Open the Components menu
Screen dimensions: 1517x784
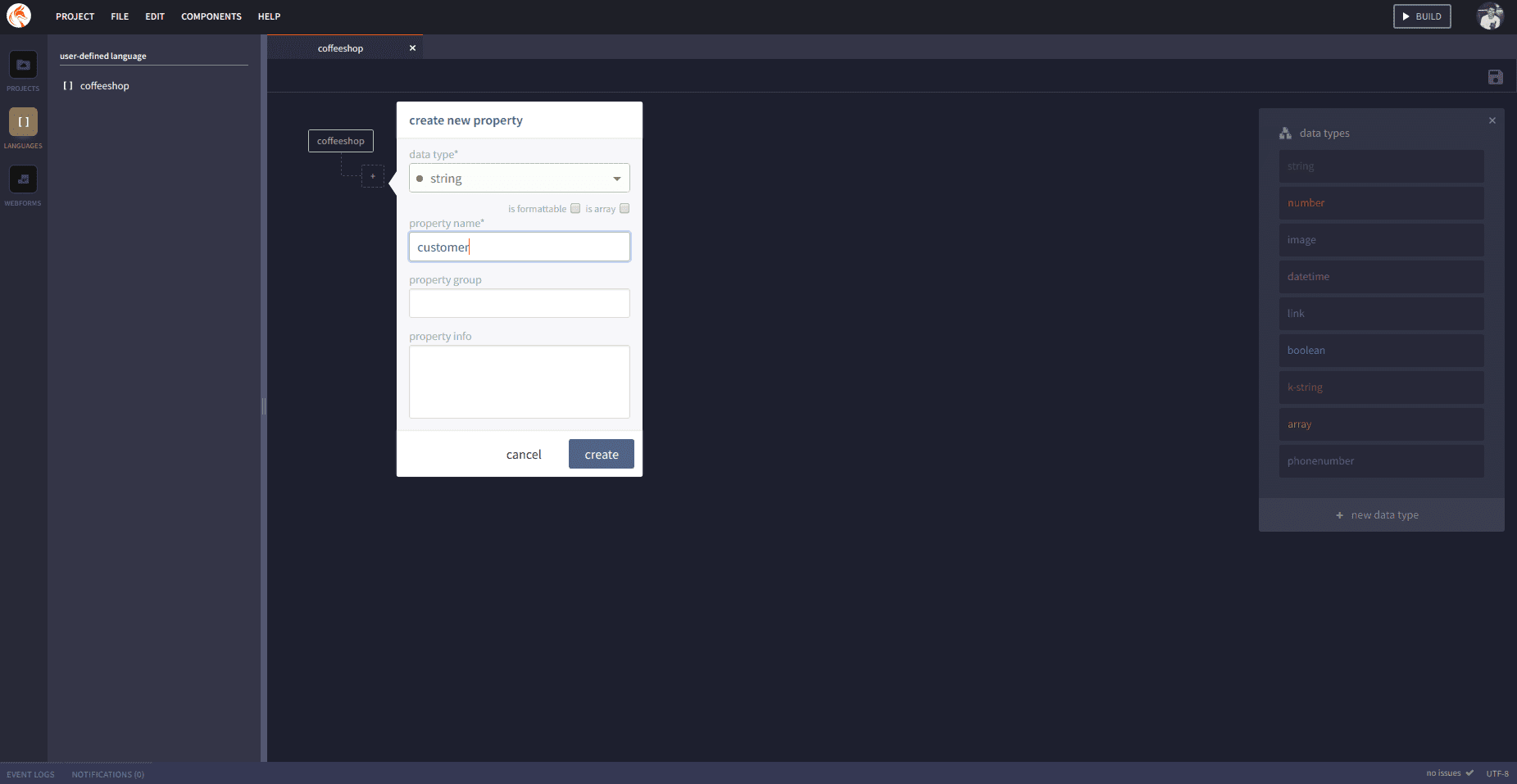(x=211, y=16)
